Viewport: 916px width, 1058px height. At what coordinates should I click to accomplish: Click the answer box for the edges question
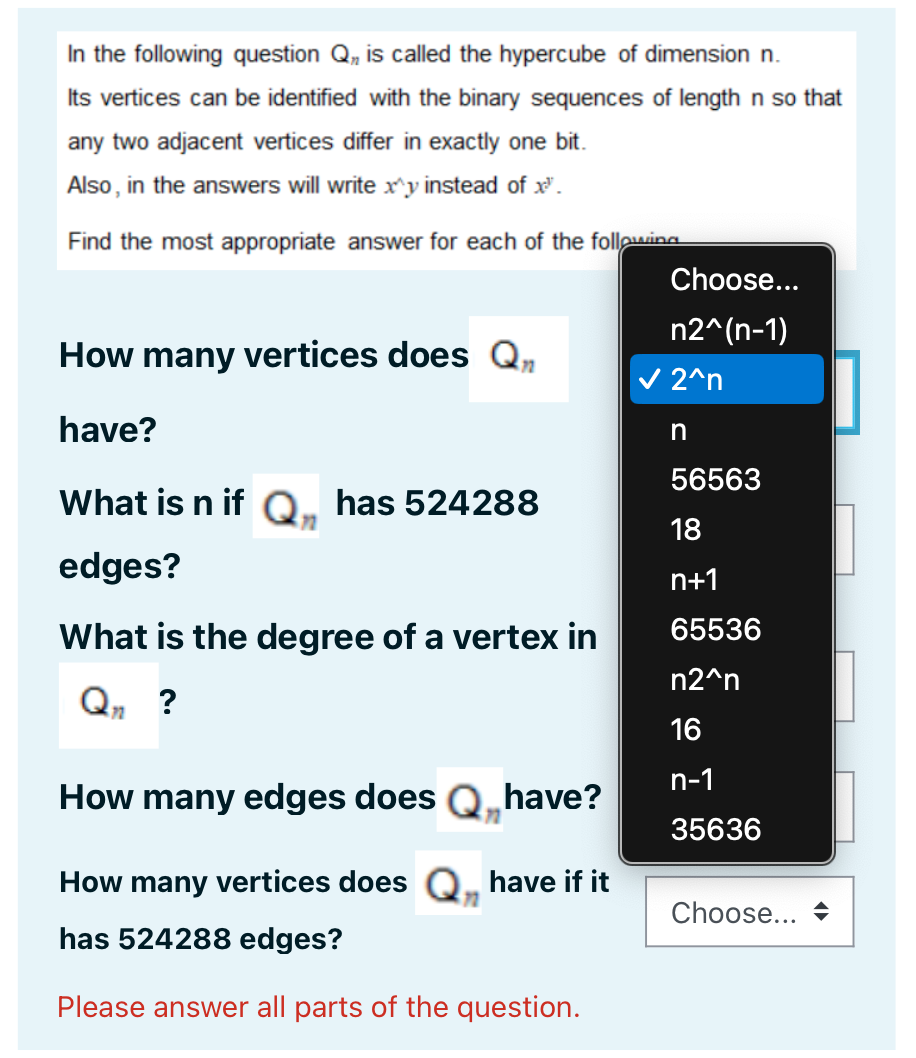coord(846,805)
